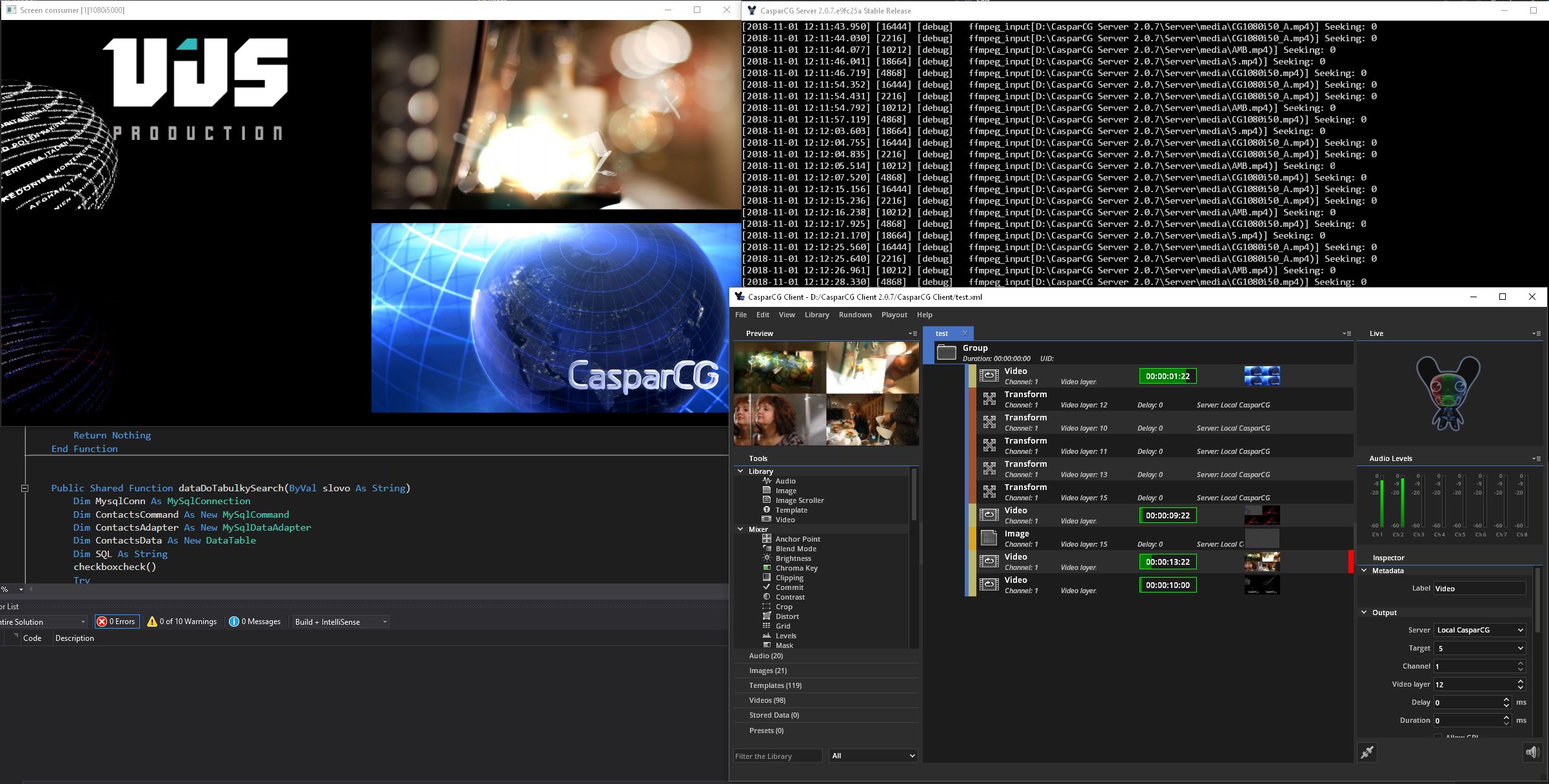Collapse the dataDoTabulkySearch function in code editor

click(x=25, y=488)
